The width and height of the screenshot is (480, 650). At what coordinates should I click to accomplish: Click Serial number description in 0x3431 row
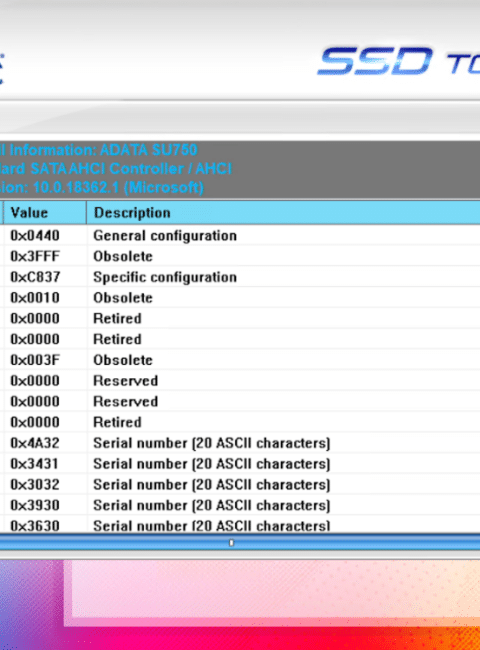(x=212, y=463)
